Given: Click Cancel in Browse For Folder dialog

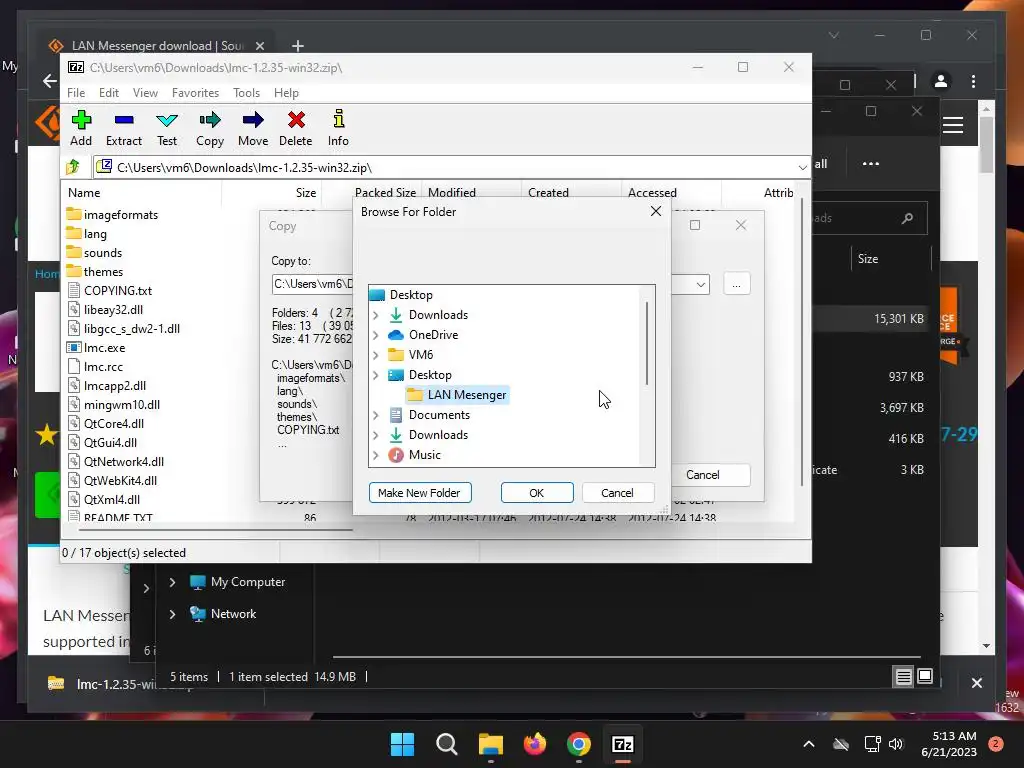Looking at the screenshot, I should click(x=617, y=492).
